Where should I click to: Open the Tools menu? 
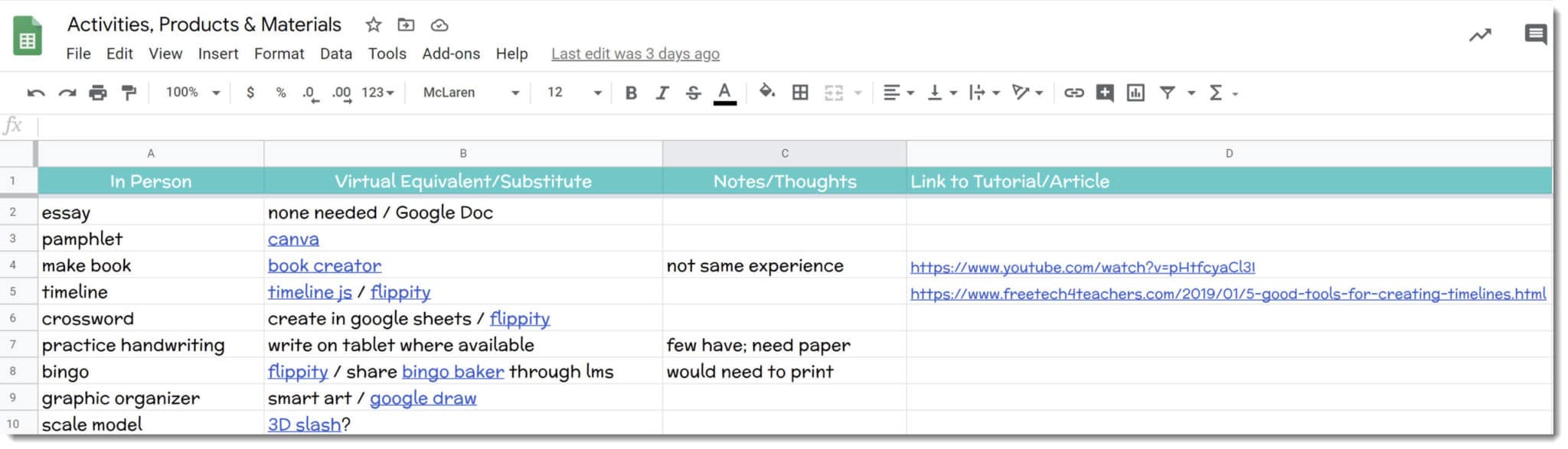(387, 54)
